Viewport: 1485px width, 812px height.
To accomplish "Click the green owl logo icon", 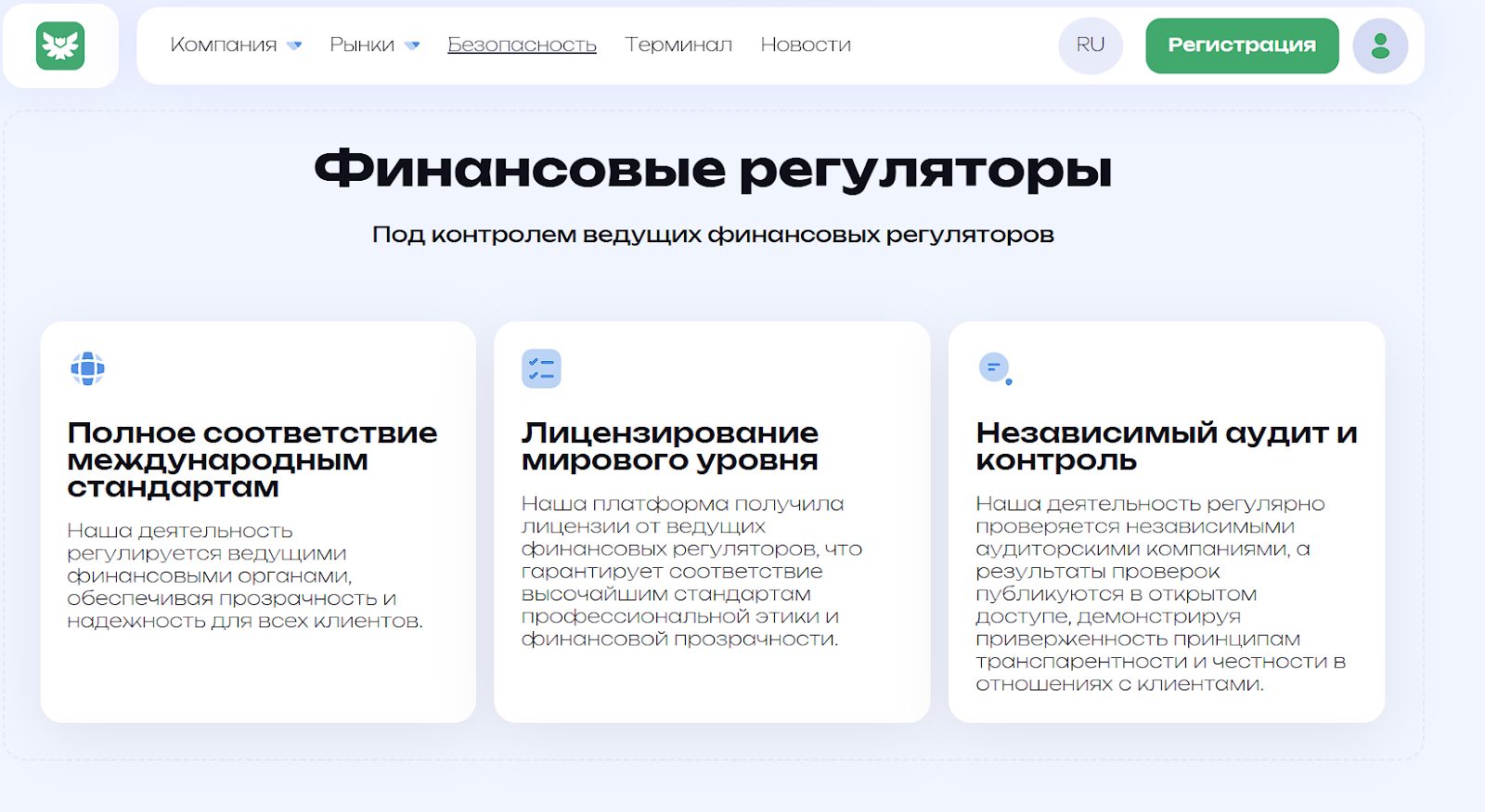I will click(60, 45).
